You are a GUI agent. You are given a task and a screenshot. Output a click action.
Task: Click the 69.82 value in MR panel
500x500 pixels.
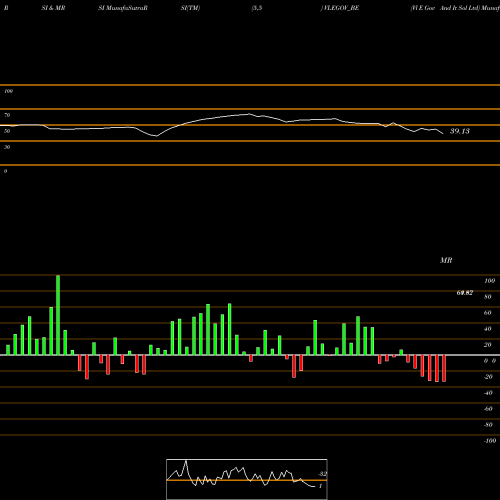tap(465, 293)
